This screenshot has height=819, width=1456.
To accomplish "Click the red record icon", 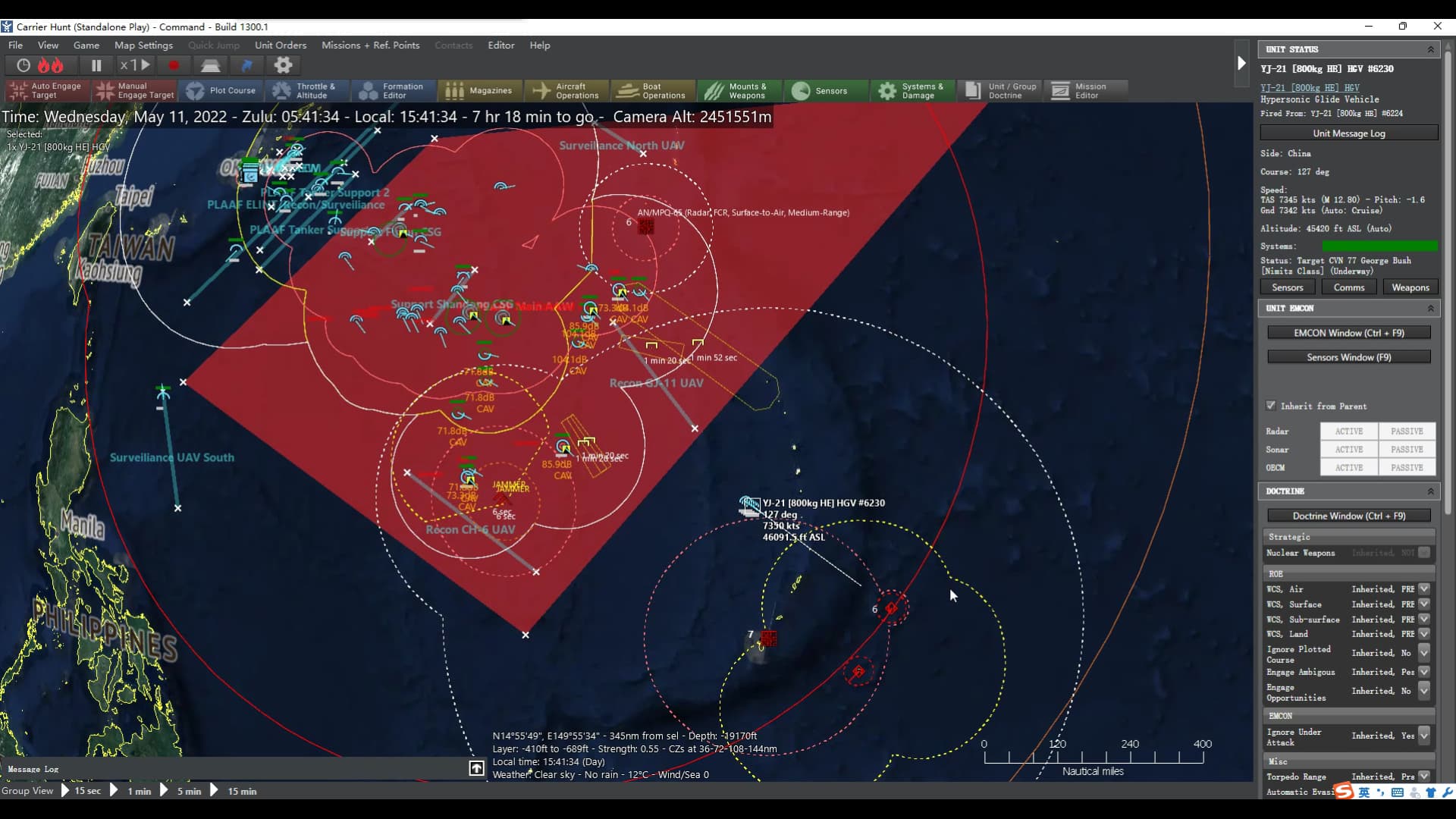I will pyautogui.click(x=174, y=65).
